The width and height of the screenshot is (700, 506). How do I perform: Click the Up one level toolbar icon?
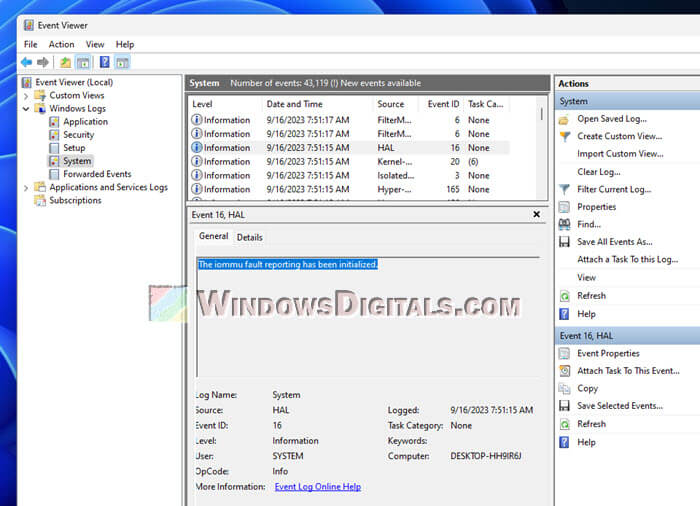[66, 62]
